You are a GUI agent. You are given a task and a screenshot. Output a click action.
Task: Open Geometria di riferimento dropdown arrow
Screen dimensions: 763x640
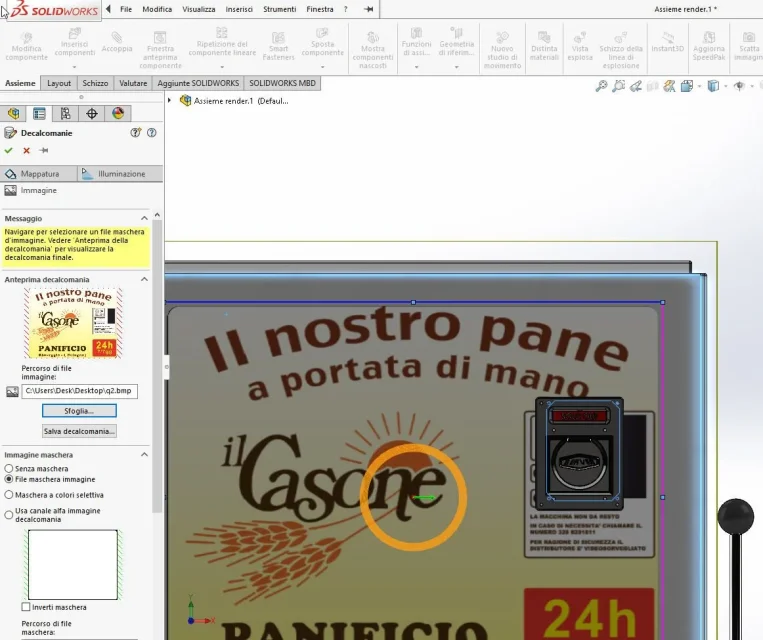tap(456, 67)
